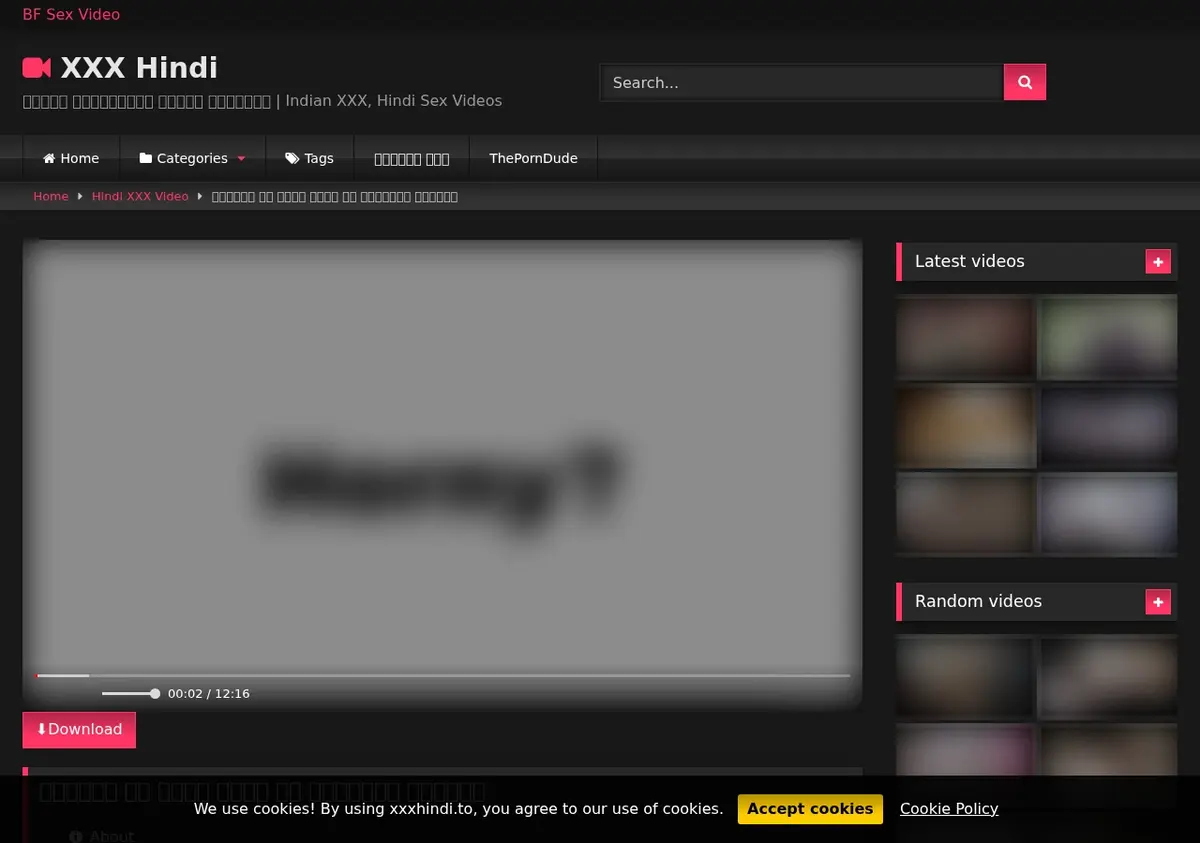Viewport: 1200px width, 843px height.
Task: Click the 00:02 / 12:16 time display
Action: tap(209, 693)
